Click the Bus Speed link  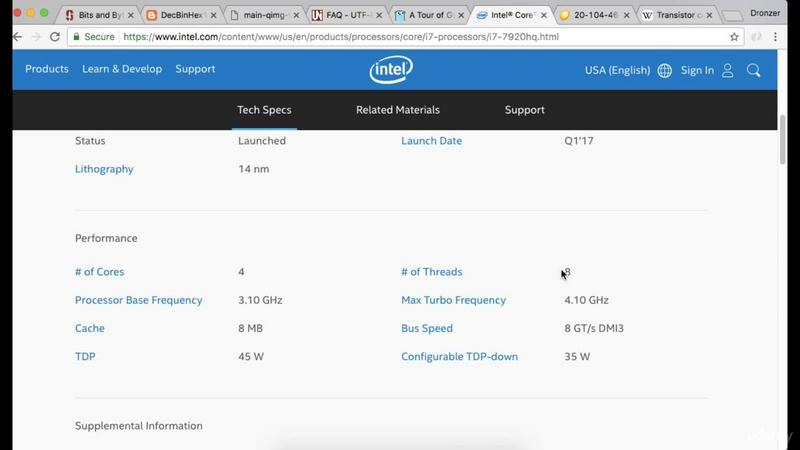click(x=427, y=328)
